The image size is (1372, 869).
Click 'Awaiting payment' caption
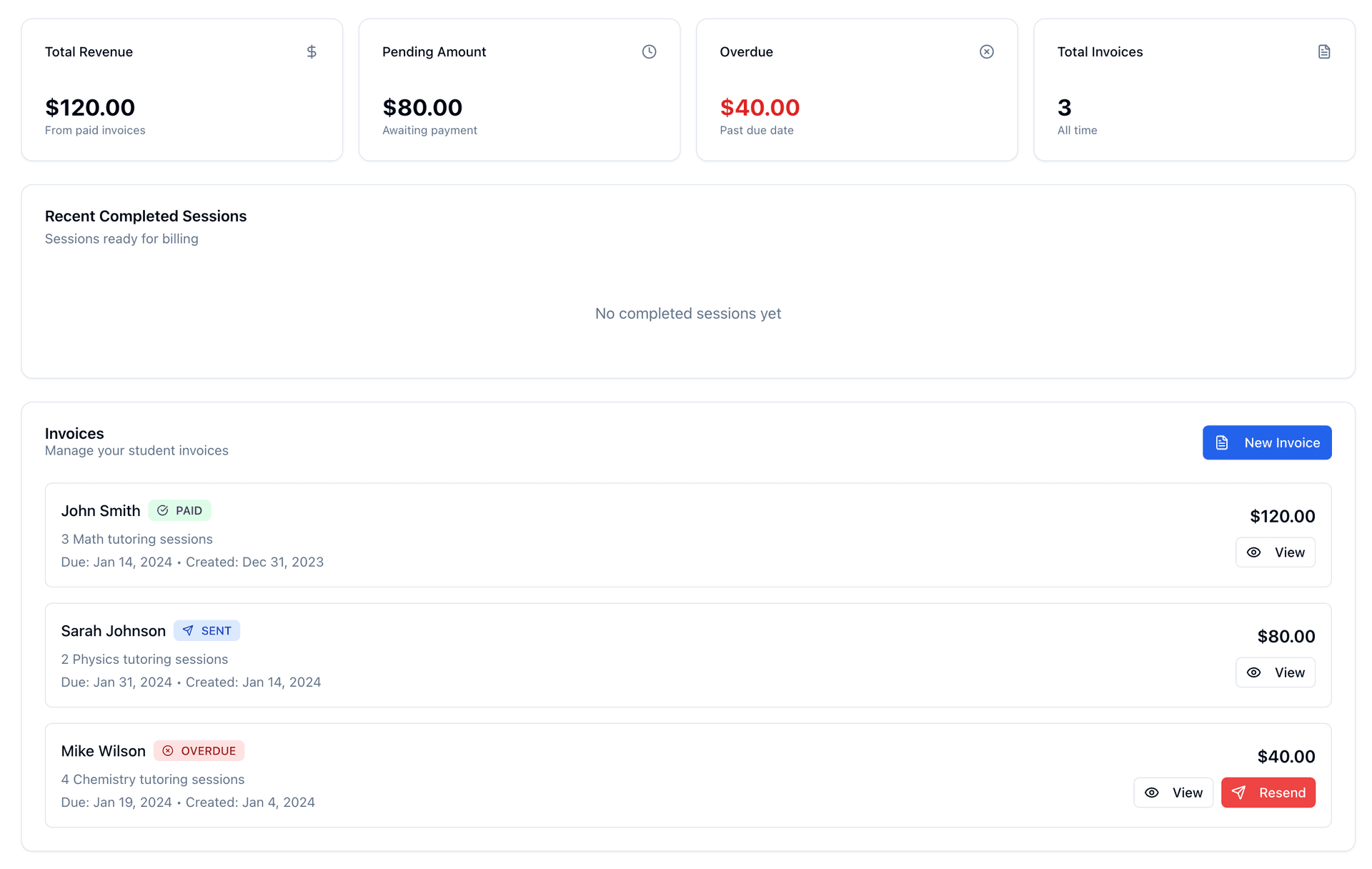click(429, 130)
